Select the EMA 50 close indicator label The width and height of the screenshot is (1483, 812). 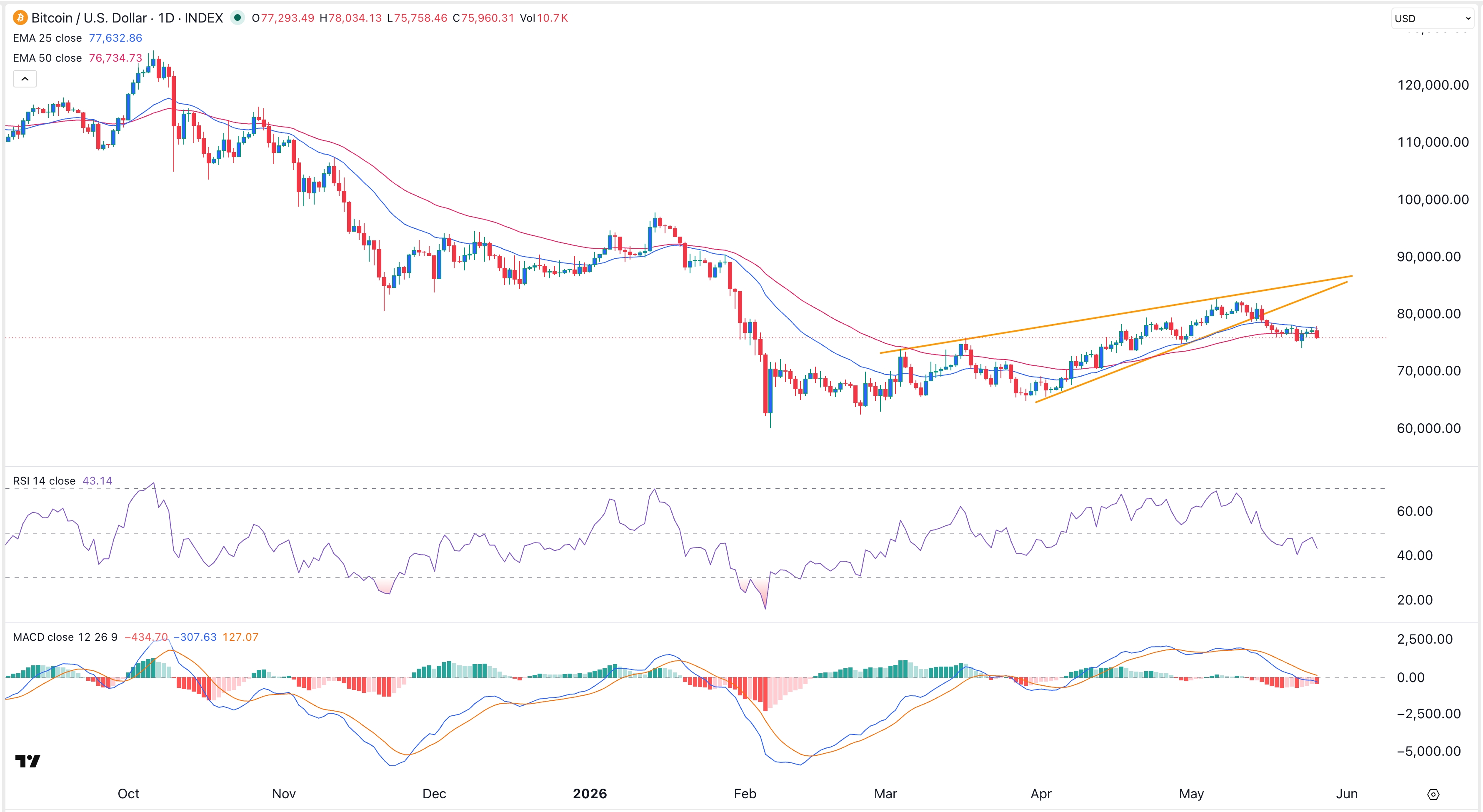coord(47,58)
